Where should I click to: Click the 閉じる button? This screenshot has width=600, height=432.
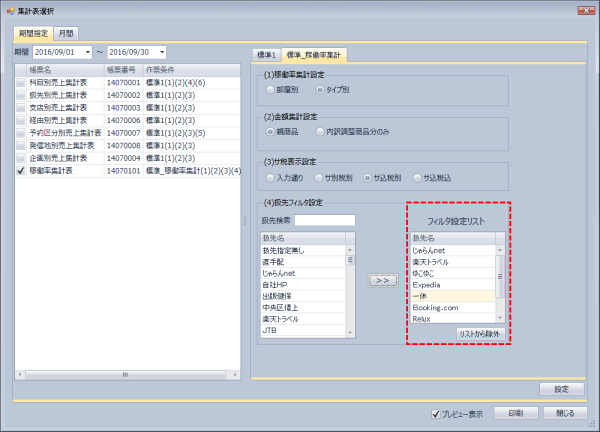pos(565,413)
